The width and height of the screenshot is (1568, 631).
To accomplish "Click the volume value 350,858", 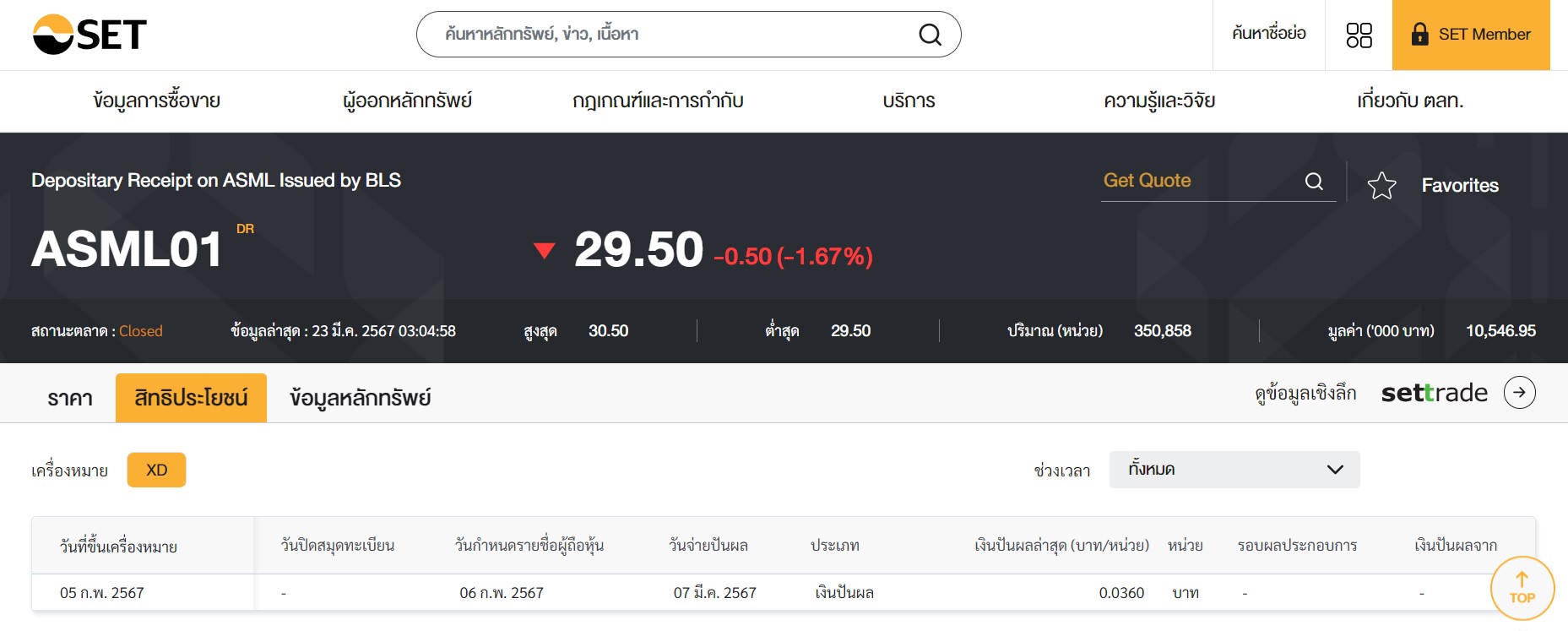I will coord(1163,331).
